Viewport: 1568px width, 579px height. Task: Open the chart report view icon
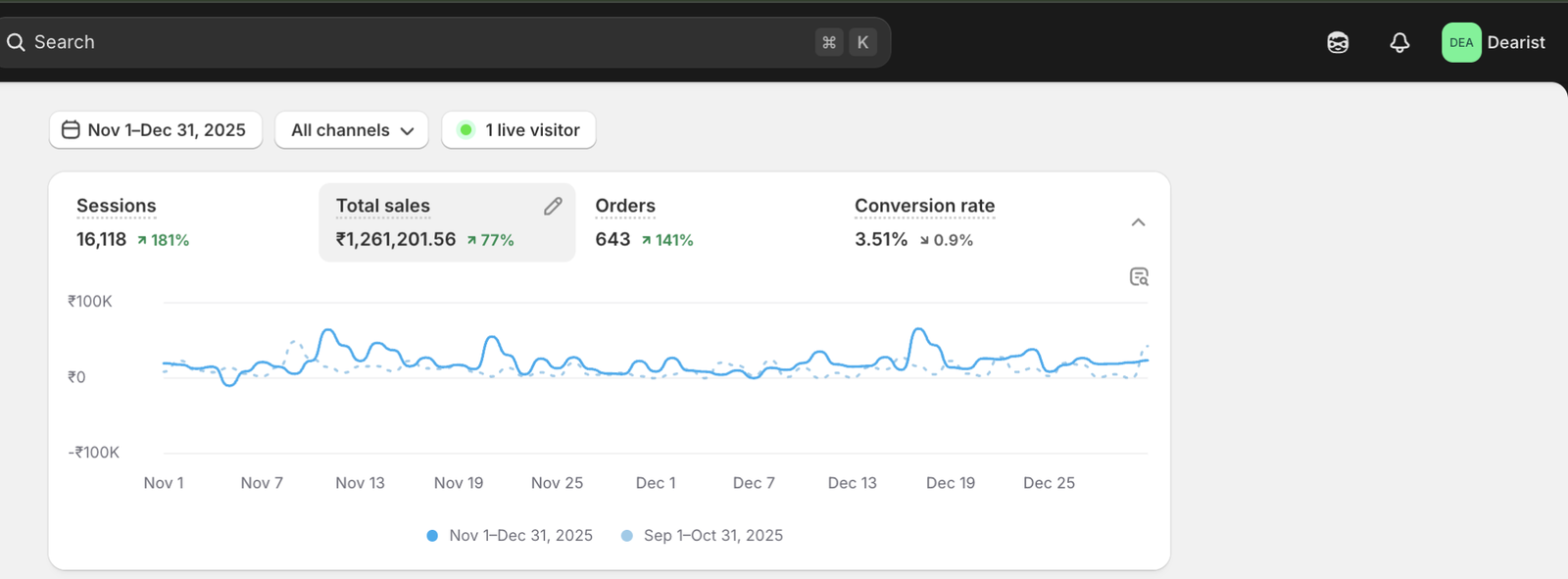click(1139, 277)
